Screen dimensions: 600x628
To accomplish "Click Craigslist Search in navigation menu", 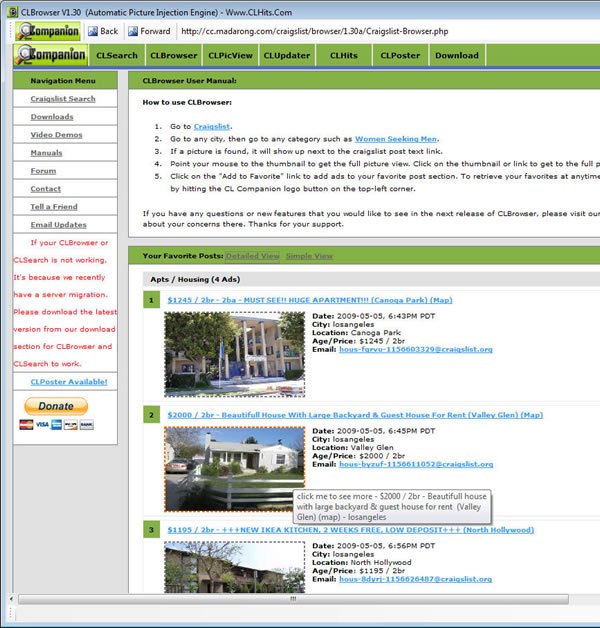I will pos(62,99).
